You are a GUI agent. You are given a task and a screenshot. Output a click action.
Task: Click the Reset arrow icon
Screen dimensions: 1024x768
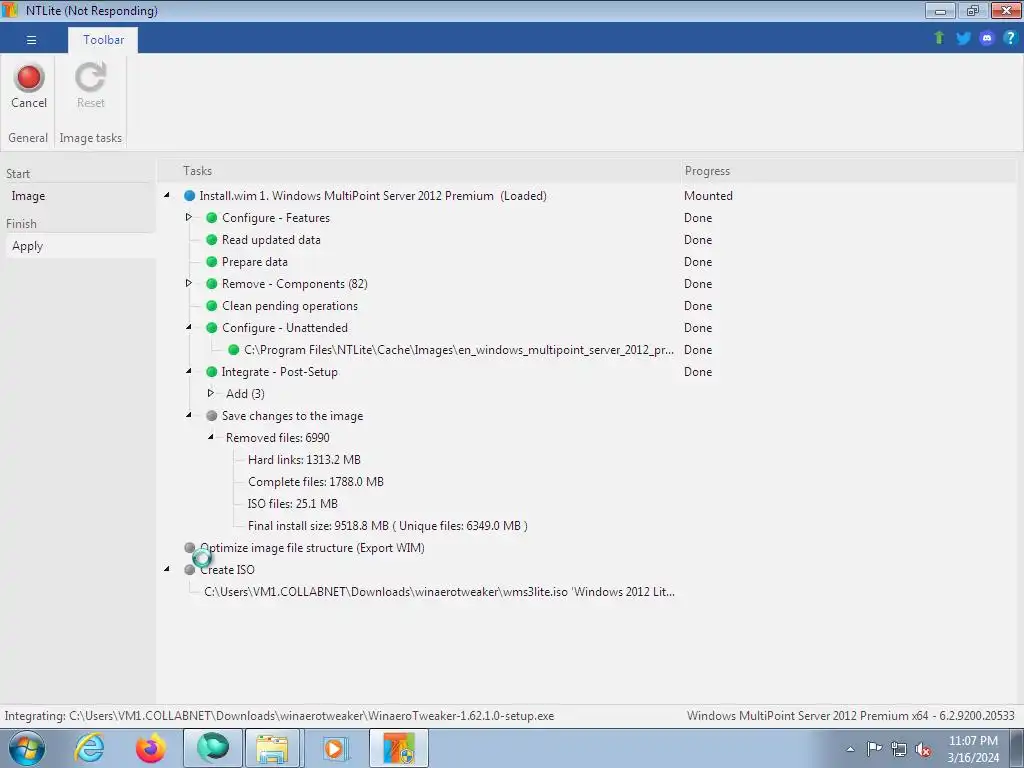click(90, 78)
